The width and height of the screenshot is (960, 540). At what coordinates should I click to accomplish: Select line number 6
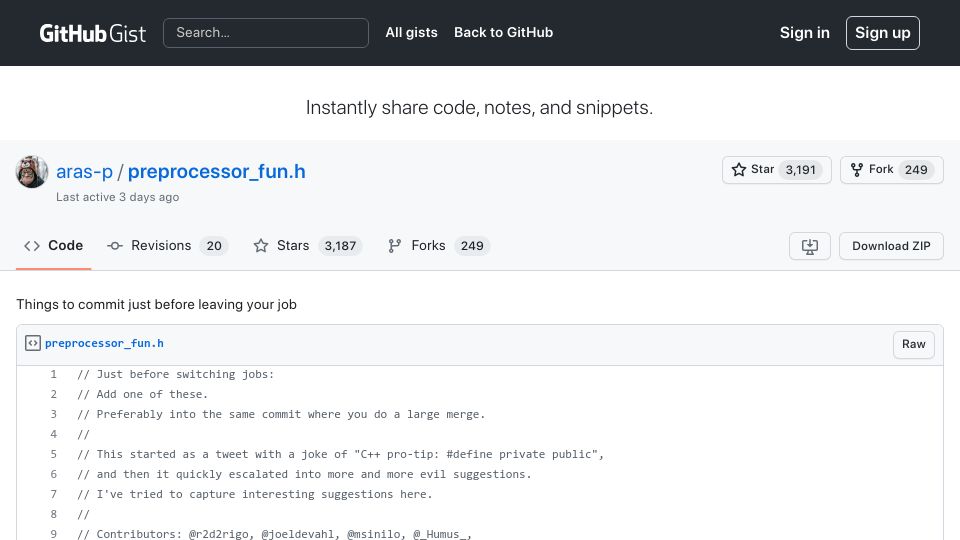click(x=53, y=474)
